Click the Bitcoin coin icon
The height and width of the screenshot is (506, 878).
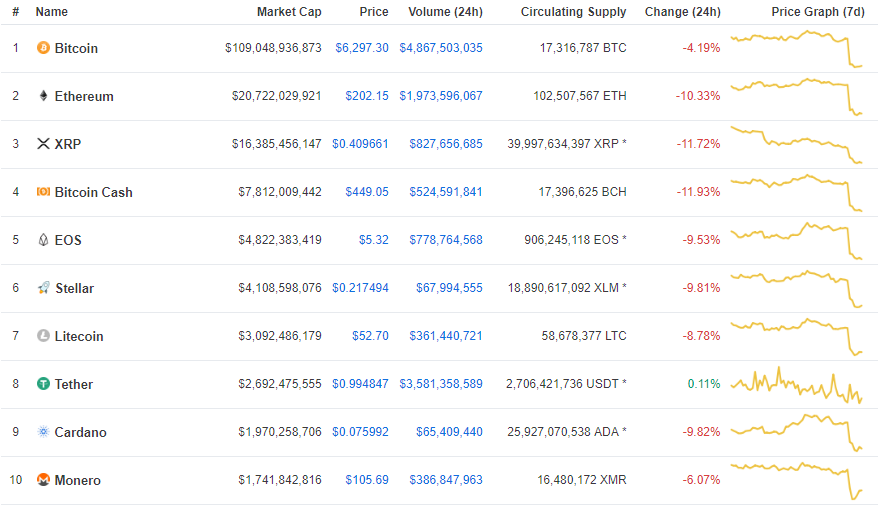[x=43, y=48]
